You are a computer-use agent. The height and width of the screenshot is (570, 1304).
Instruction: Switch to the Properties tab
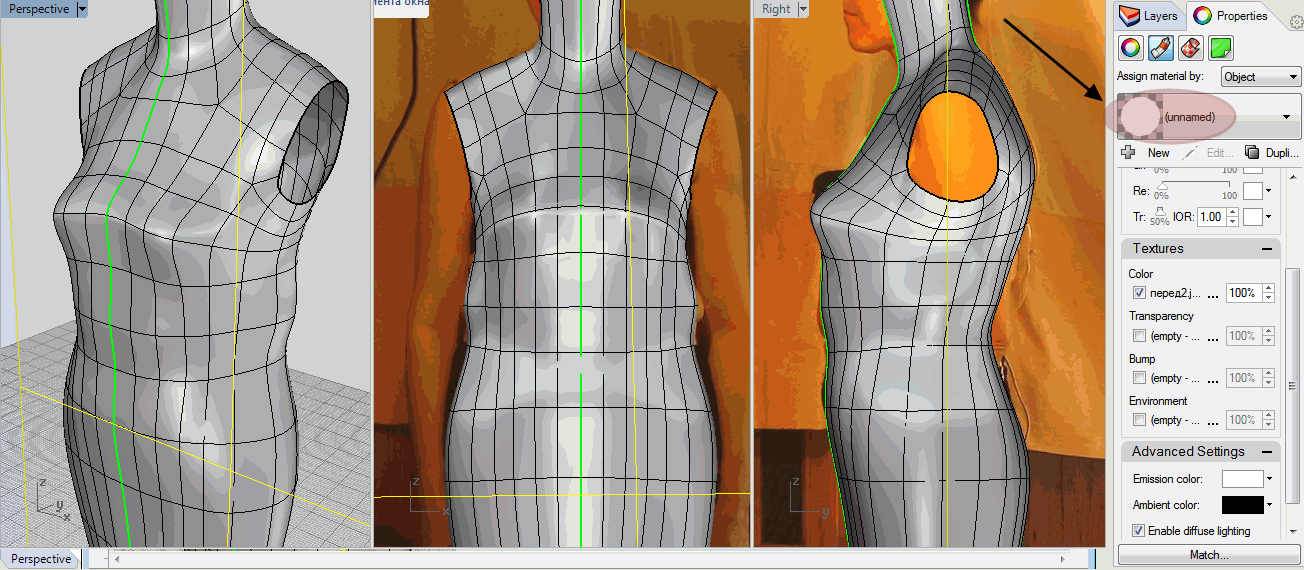point(1230,16)
